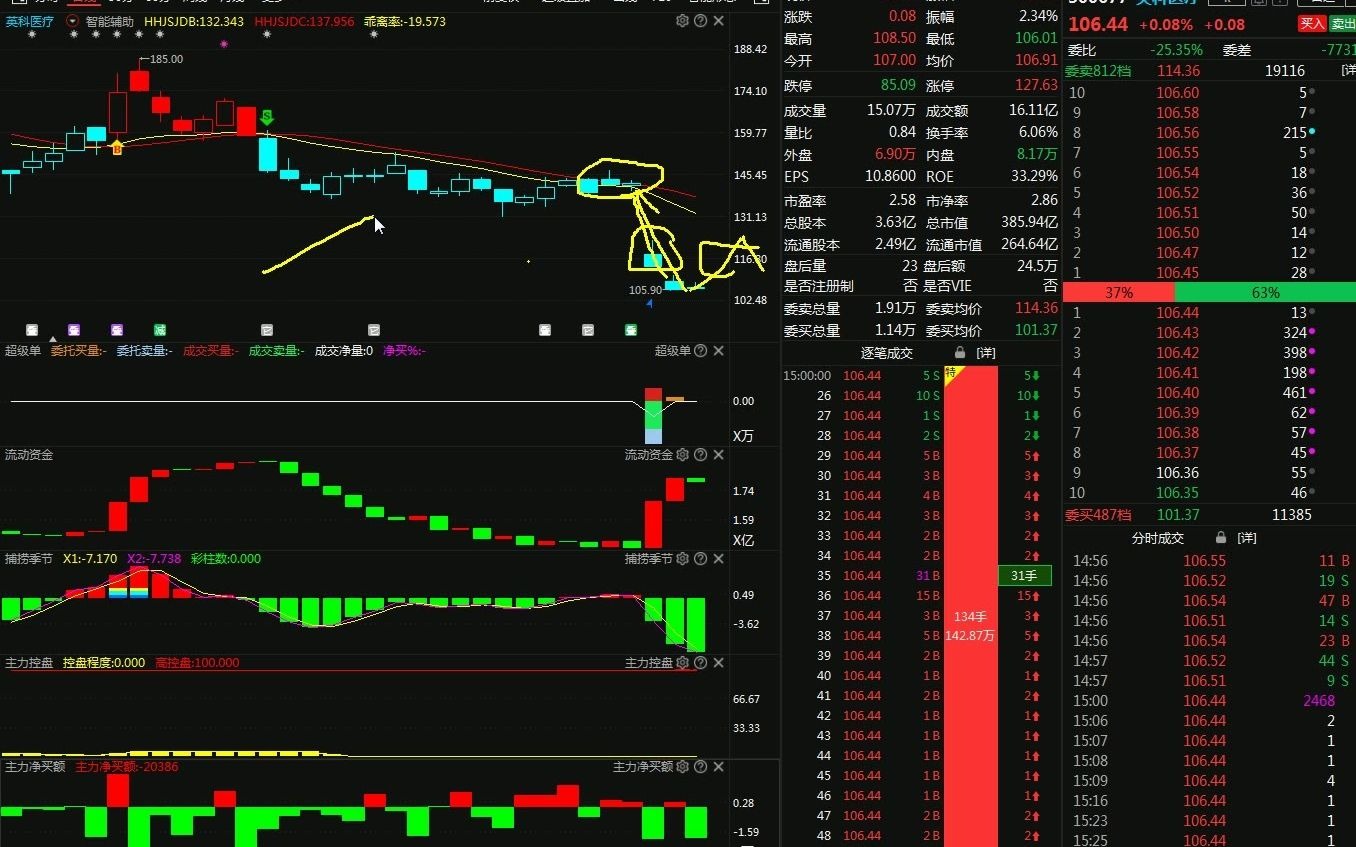1356x847 pixels.
Task: Click the 134手 142.87万 big order block
Action: point(970,626)
